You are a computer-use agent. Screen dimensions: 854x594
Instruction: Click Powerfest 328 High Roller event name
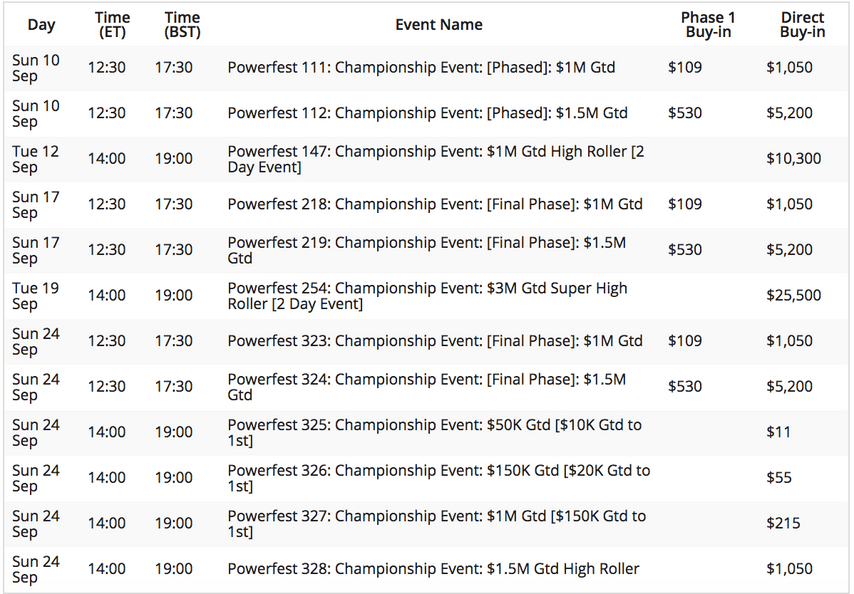[434, 569]
